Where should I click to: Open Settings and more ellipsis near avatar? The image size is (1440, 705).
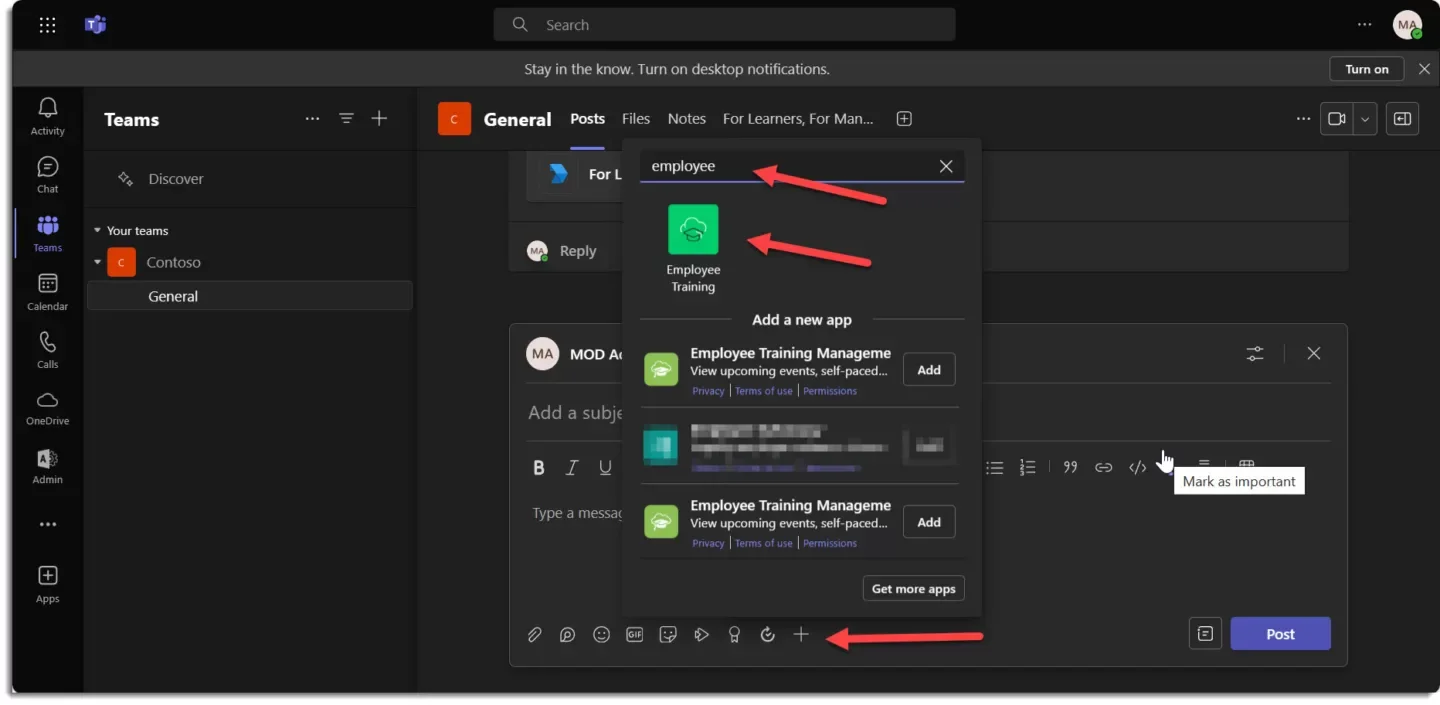(x=1365, y=25)
